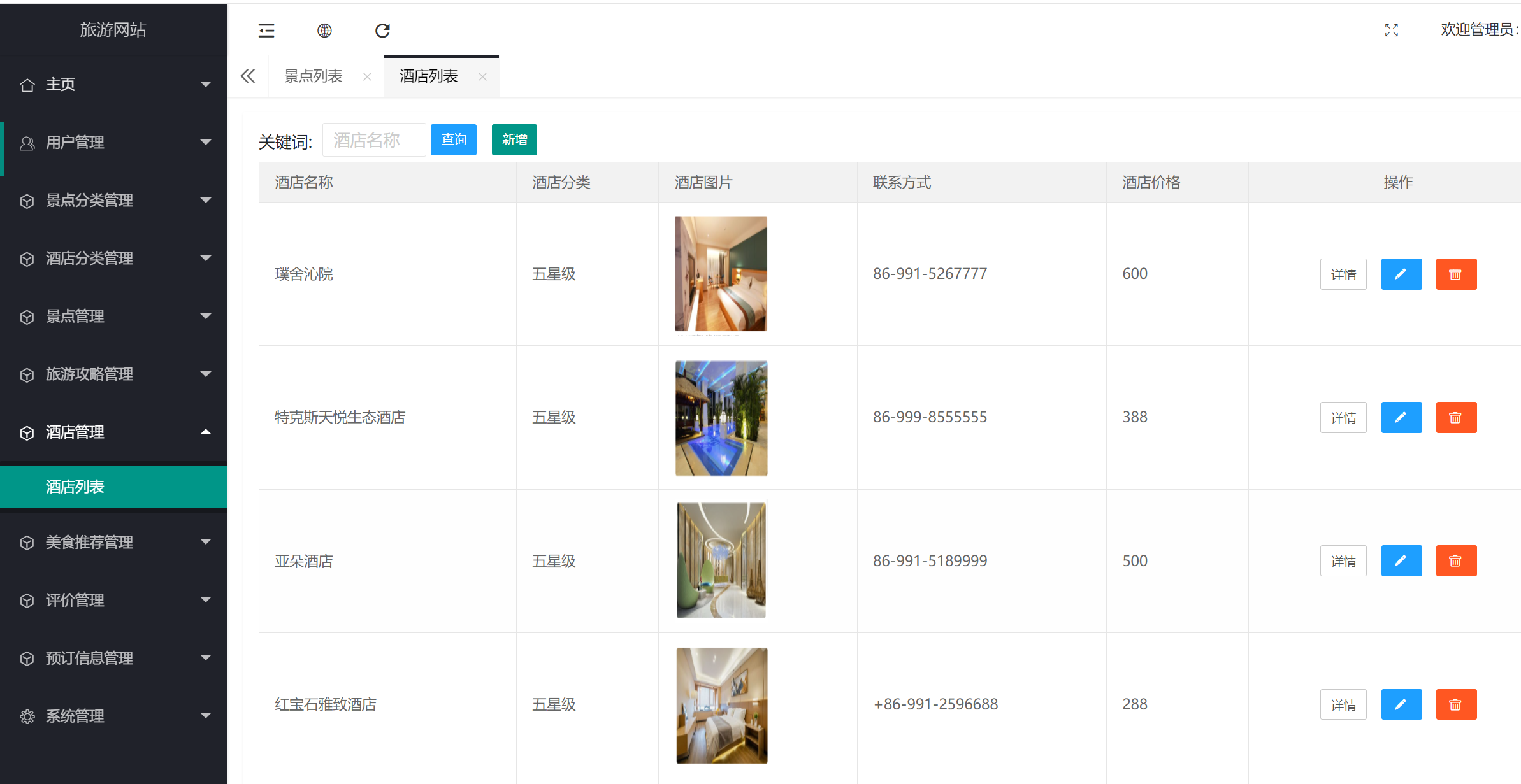The image size is (1521, 784).
Task: Select phone number 86-999-8555555
Action: pyautogui.click(x=930, y=417)
